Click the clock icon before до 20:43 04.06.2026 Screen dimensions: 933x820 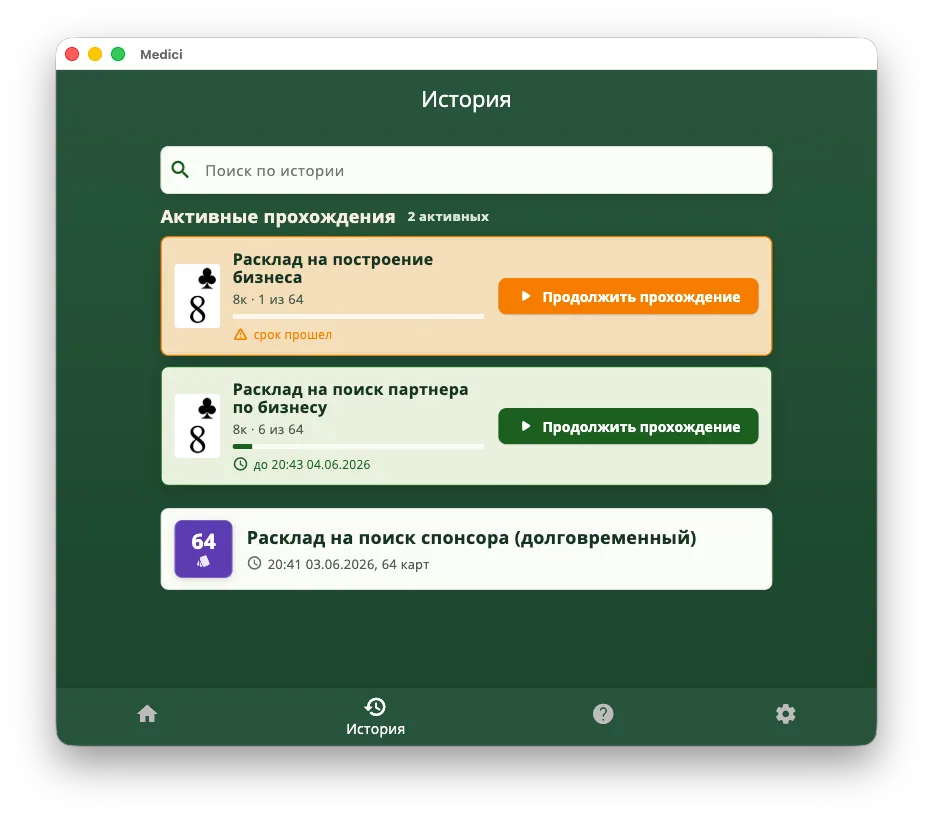coord(240,464)
